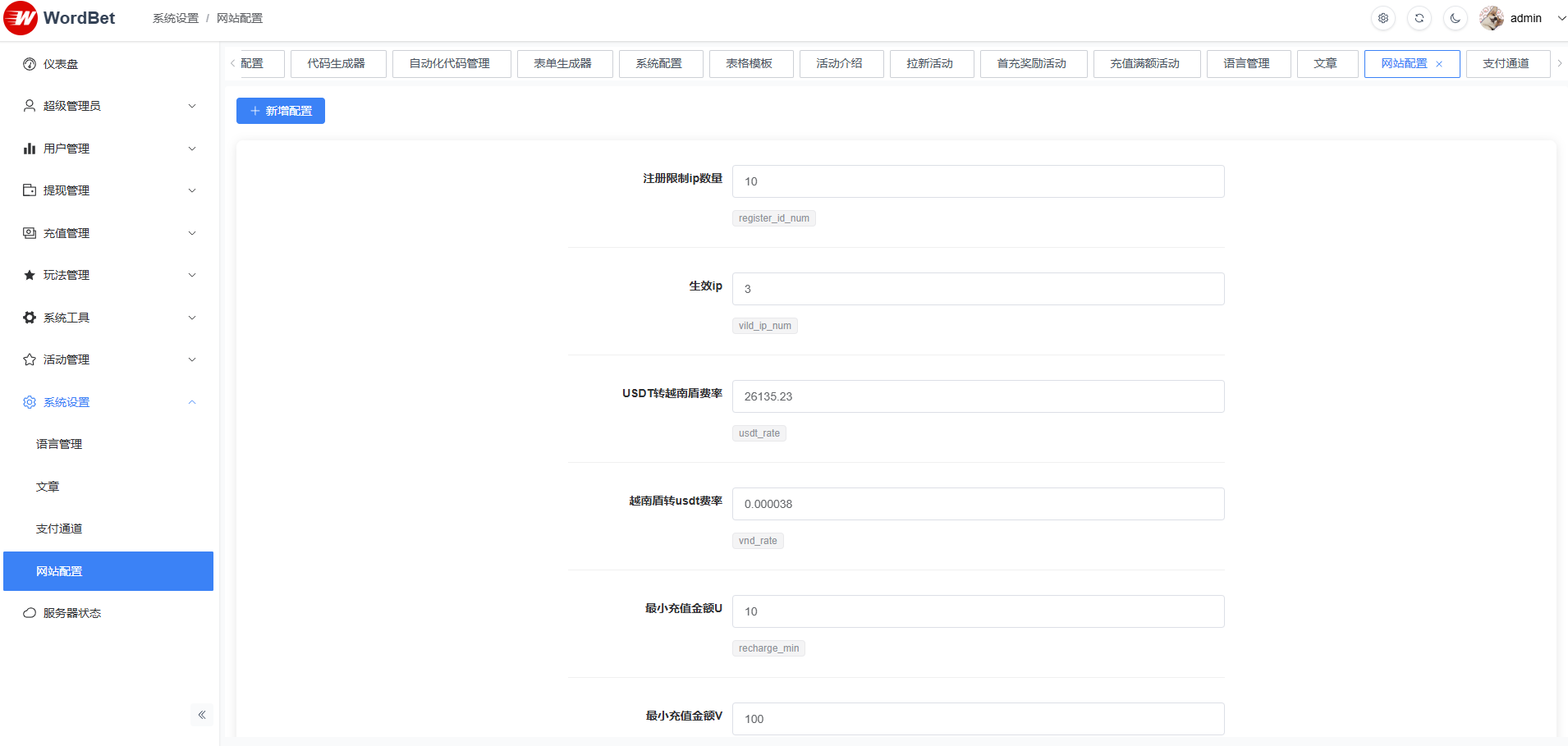Open settings gear icon in top bar
The image size is (1568, 746).
[1383, 18]
